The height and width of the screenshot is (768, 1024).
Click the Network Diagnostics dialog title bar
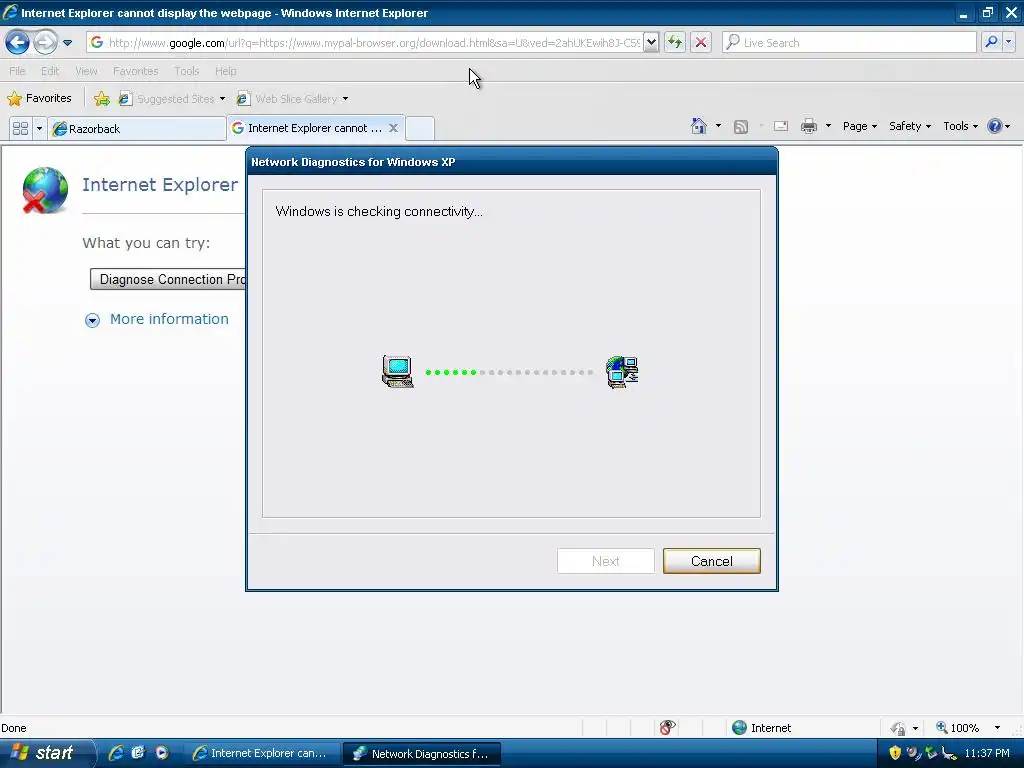511,162
